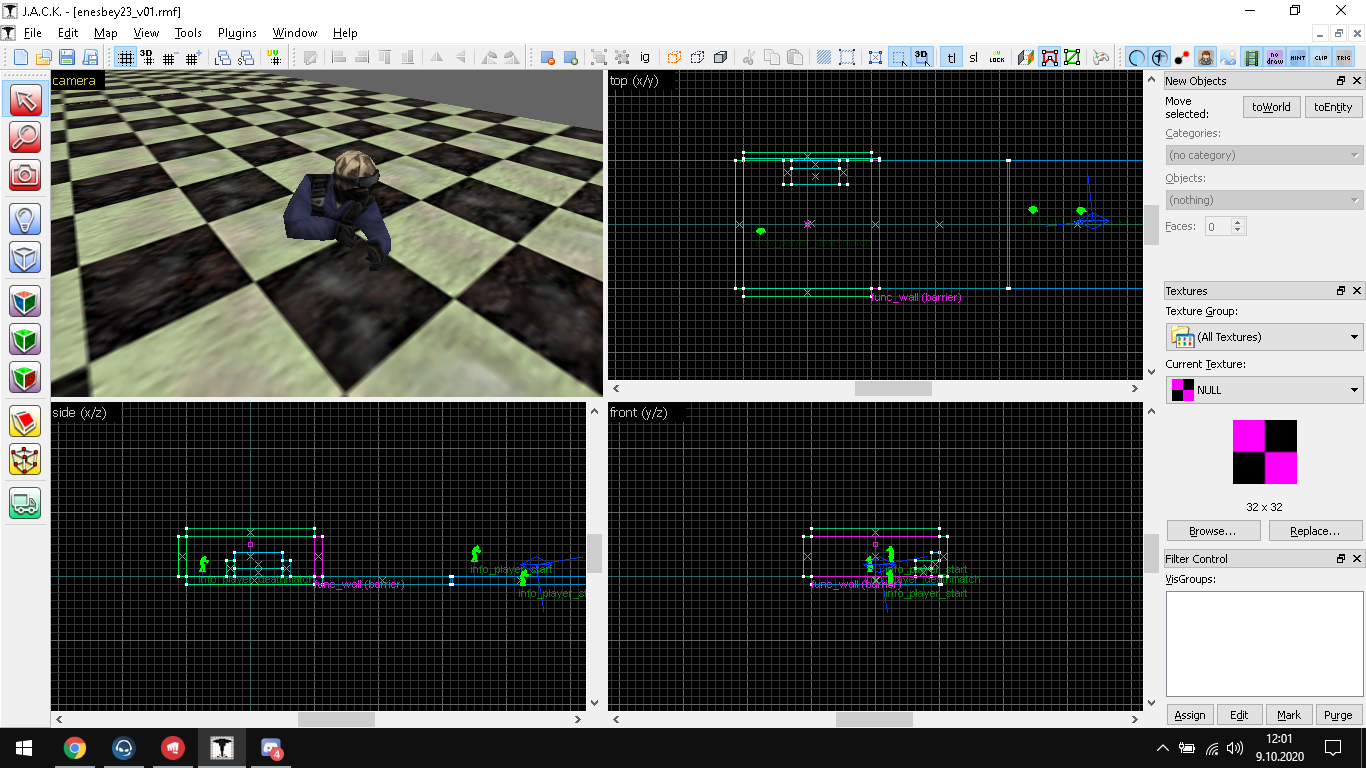
Task: Open the Edit menu
Action: click(68, 33)
